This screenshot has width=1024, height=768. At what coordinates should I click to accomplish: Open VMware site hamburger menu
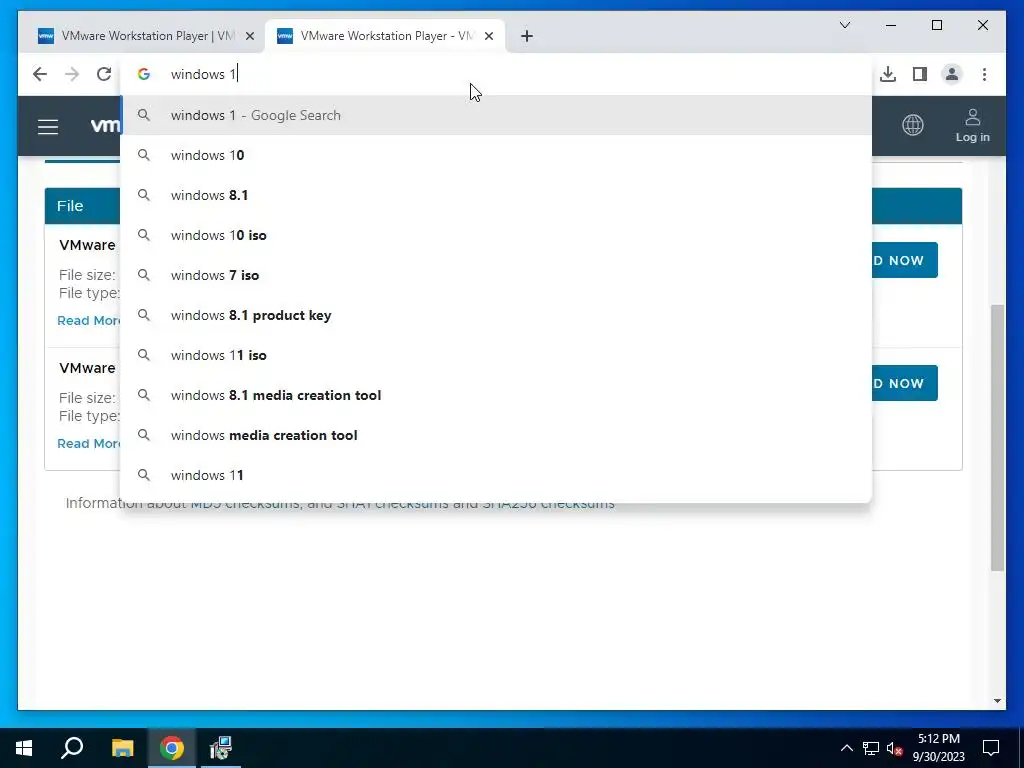tap(48, 127)
